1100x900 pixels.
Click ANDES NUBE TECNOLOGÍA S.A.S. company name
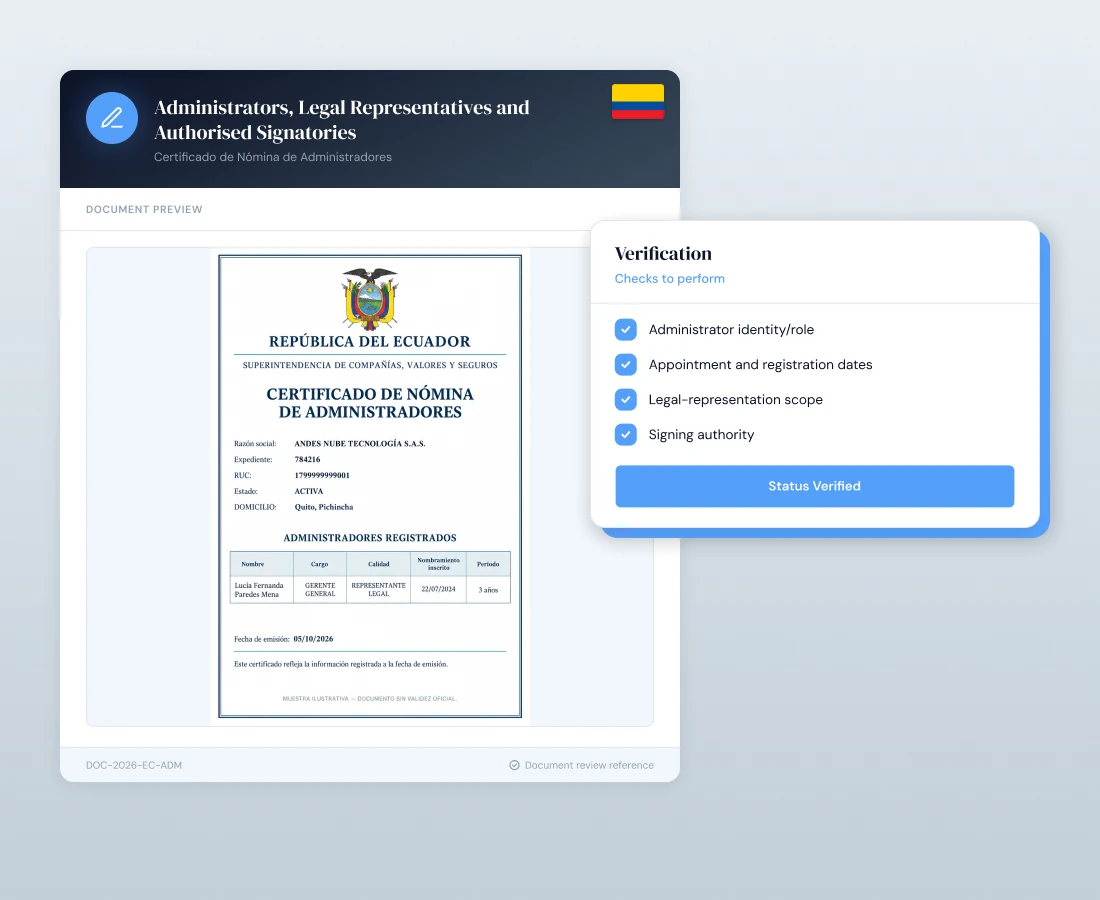360,443
